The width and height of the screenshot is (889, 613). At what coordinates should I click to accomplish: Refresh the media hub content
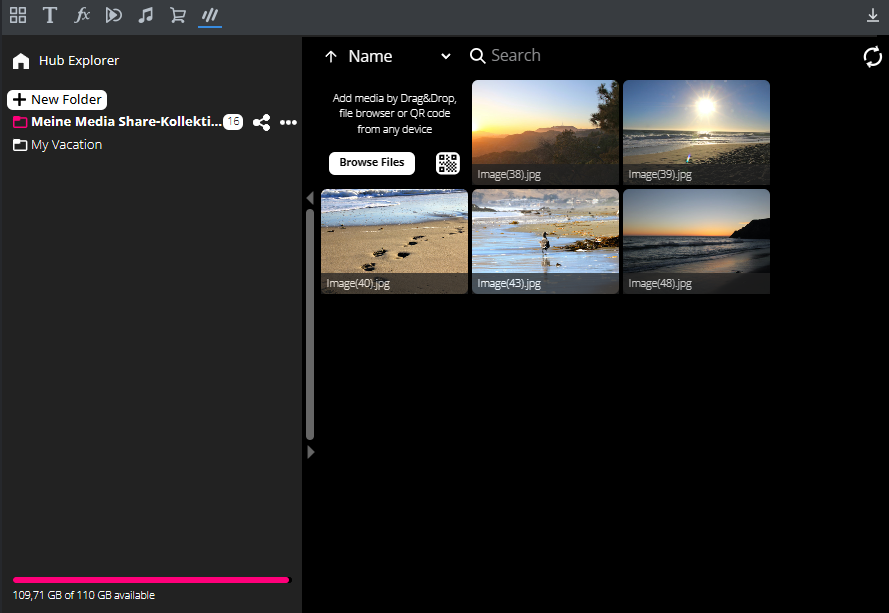tap(873, 57)
